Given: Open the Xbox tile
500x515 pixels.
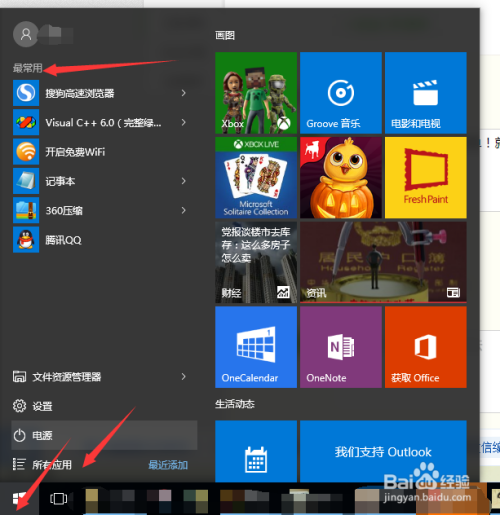Looking at the screenshot, I should (256, 93).
